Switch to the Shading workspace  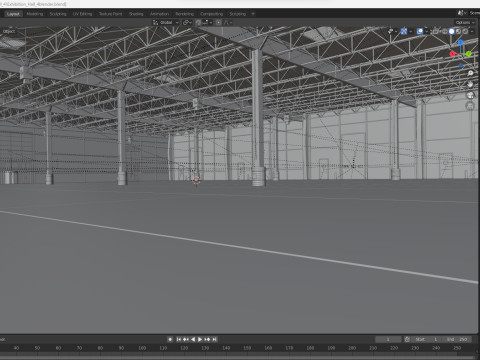pos(136,14)
